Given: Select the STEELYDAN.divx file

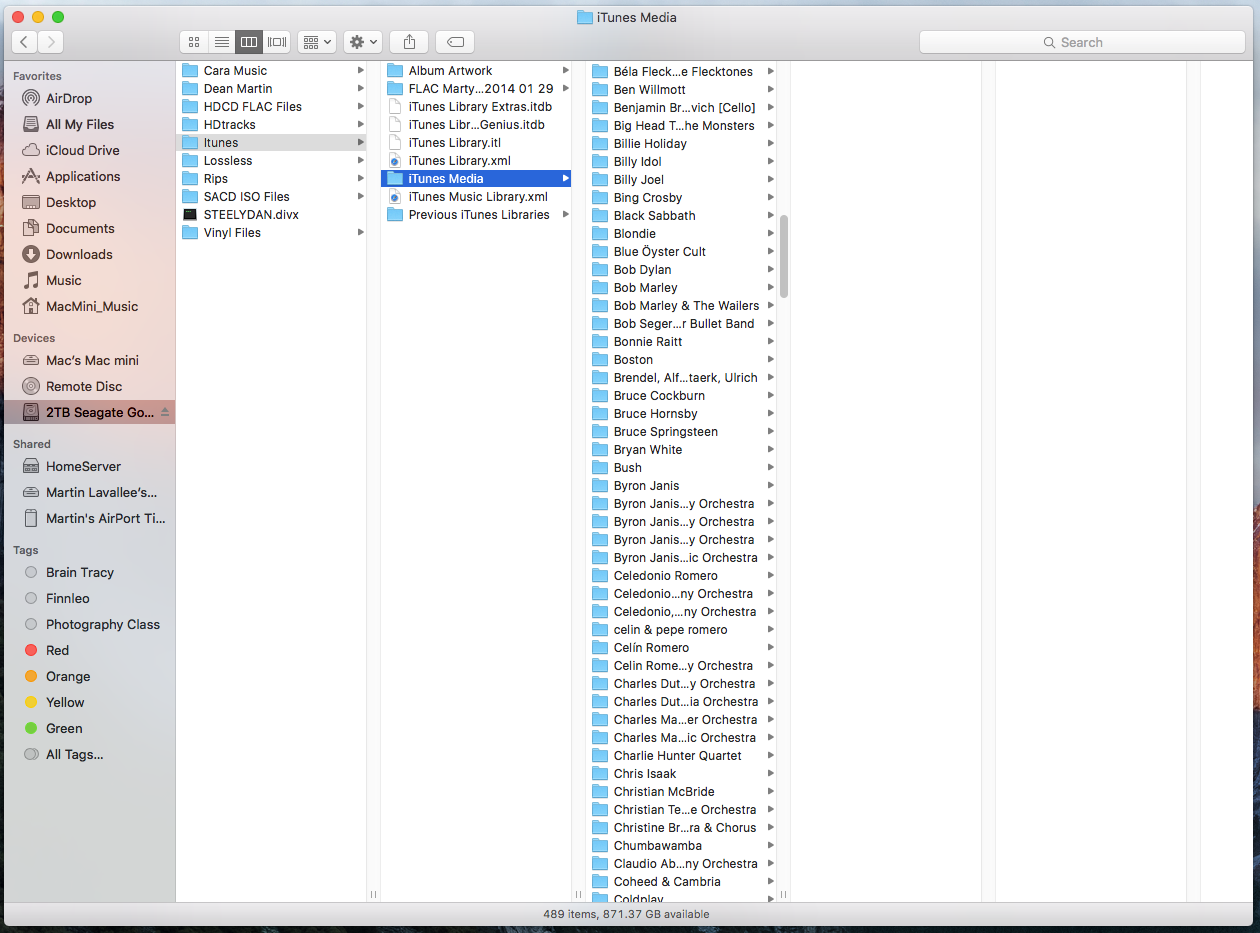Looking at the screenshot, I should pos(271,215).
